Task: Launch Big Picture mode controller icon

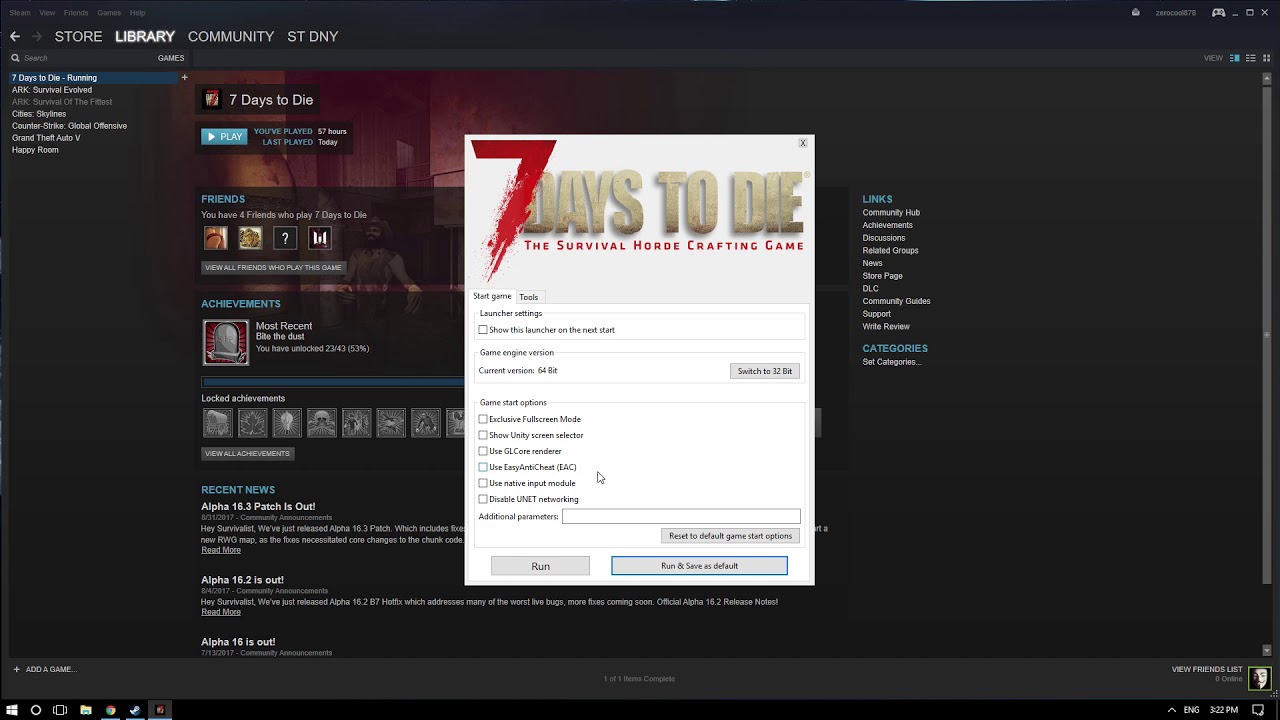Action: 1218,13
